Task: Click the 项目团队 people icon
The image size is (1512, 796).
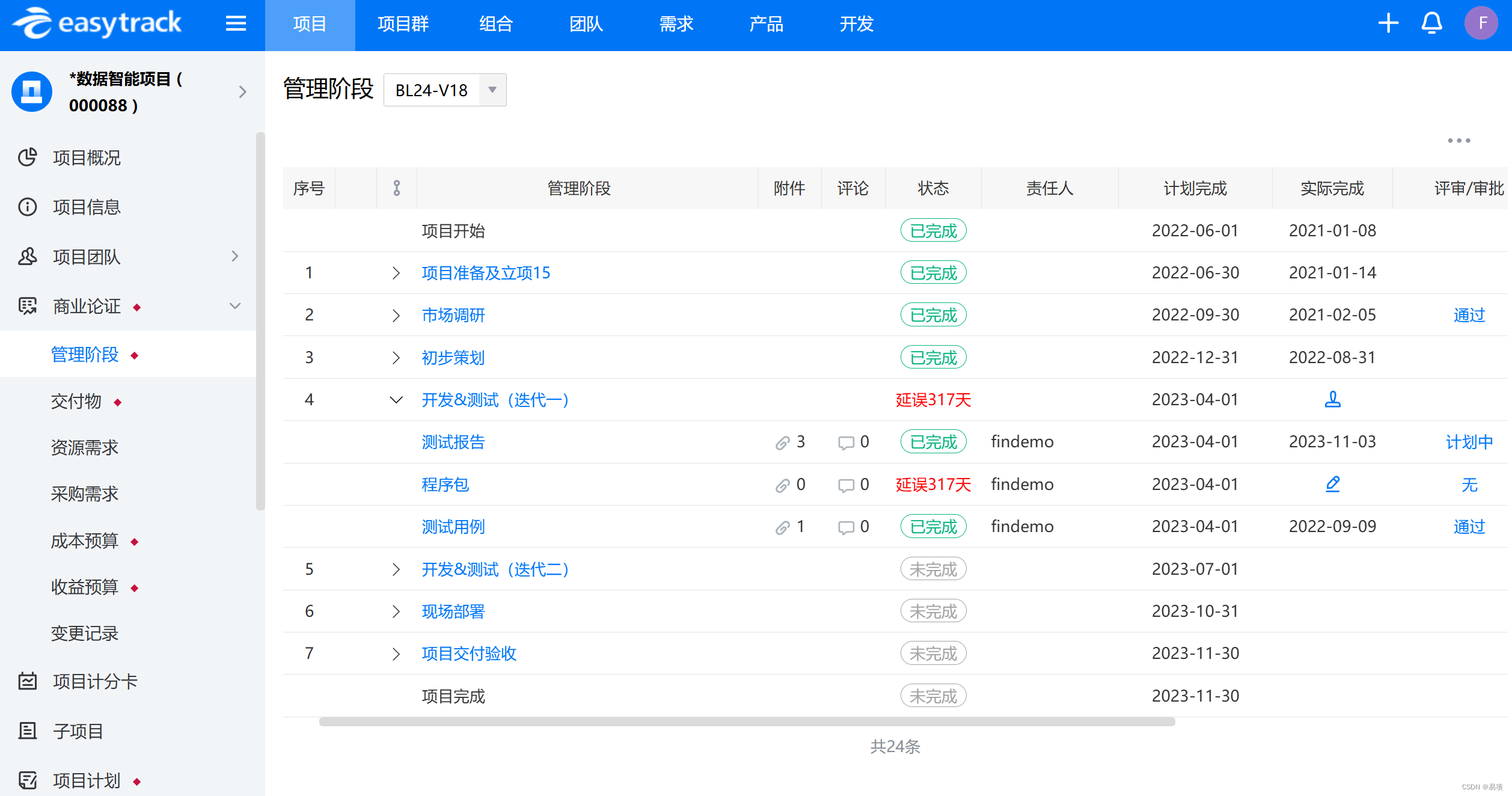Action: pyautogui.click(x=28, y=256)
